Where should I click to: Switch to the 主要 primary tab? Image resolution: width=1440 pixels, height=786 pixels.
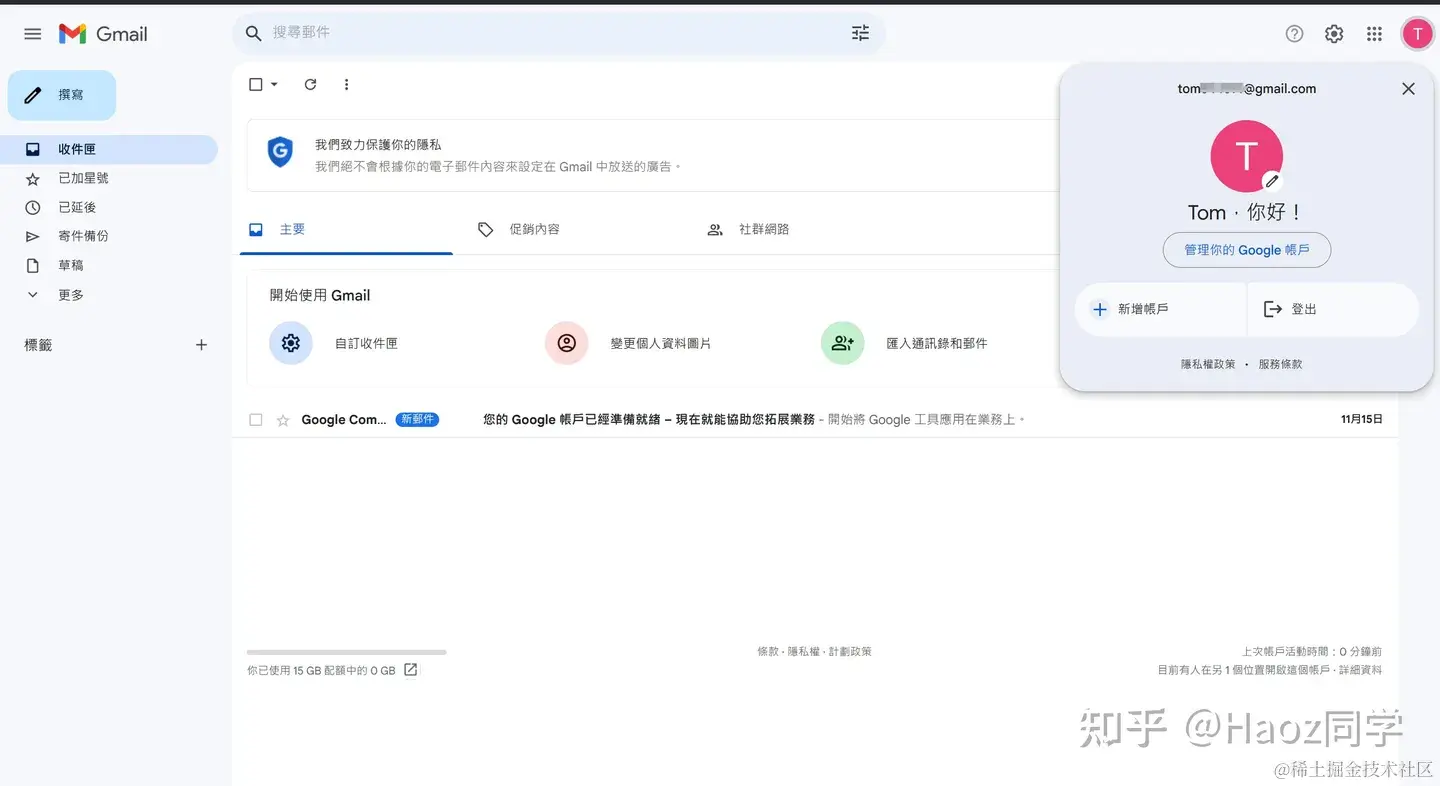point(346,230)
